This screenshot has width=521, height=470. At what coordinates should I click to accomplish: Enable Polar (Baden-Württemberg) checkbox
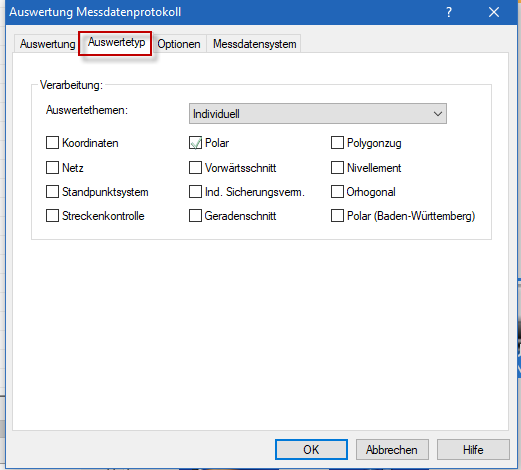coord(337,216)
